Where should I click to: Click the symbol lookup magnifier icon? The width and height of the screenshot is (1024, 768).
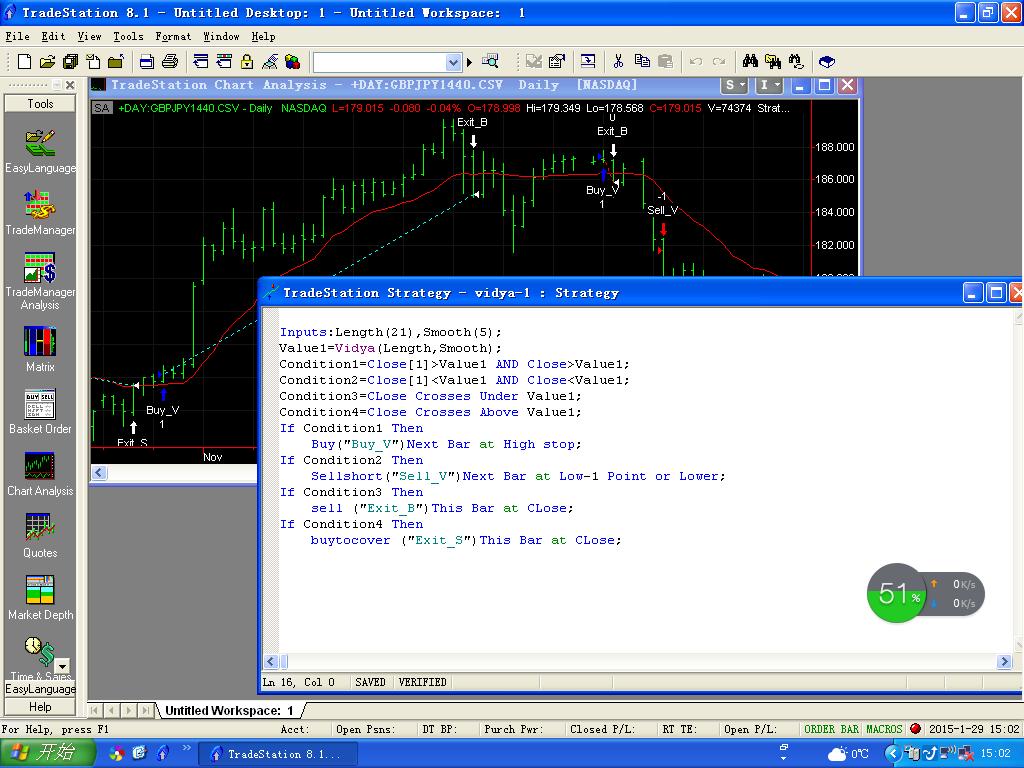coord(490,61)
